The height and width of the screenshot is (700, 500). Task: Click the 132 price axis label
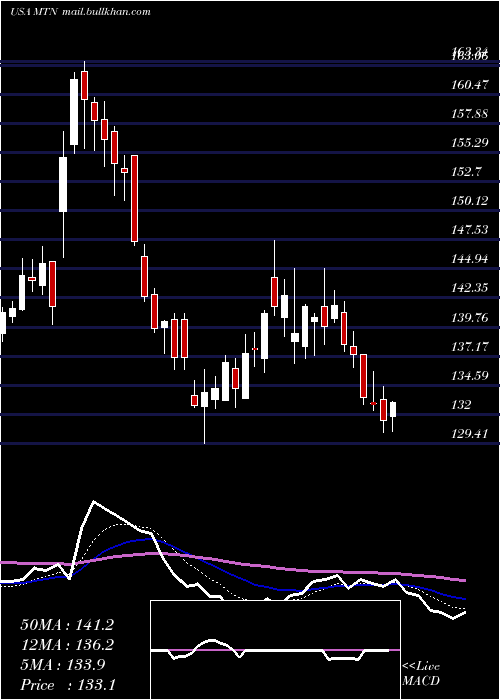[461, 404]
